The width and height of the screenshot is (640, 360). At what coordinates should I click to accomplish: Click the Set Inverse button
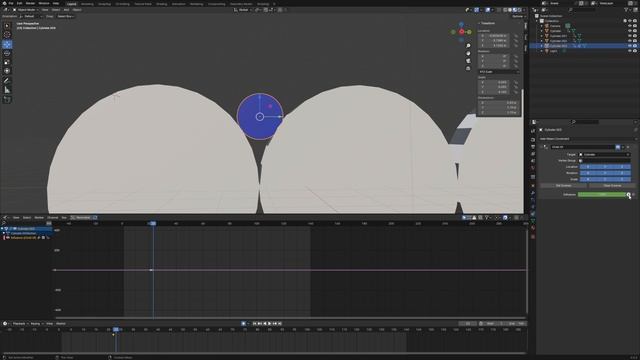pyautogui.click(x=564, y=186)
